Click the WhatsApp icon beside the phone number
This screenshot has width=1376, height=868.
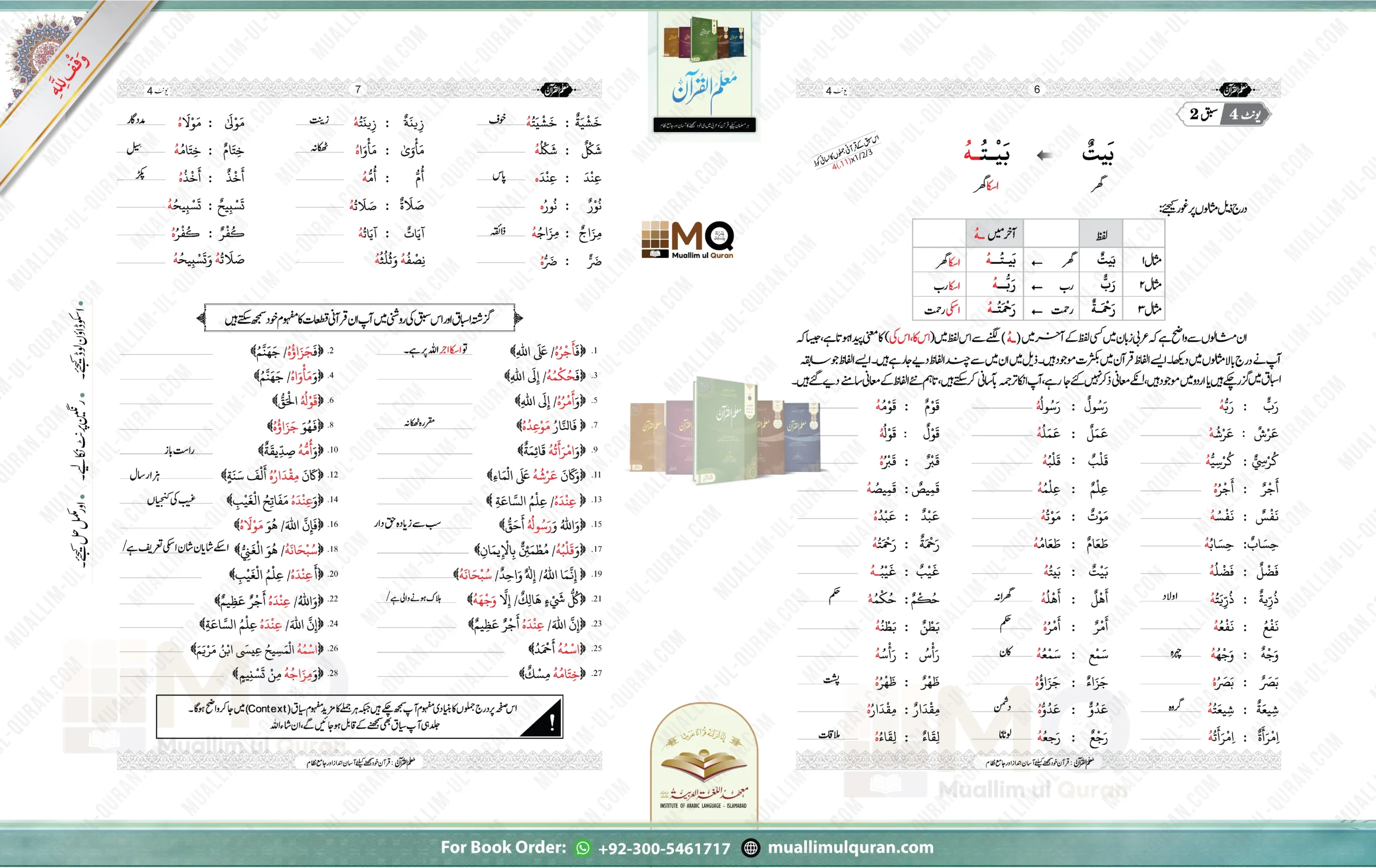pyautogui.click(x=582, y=848)
